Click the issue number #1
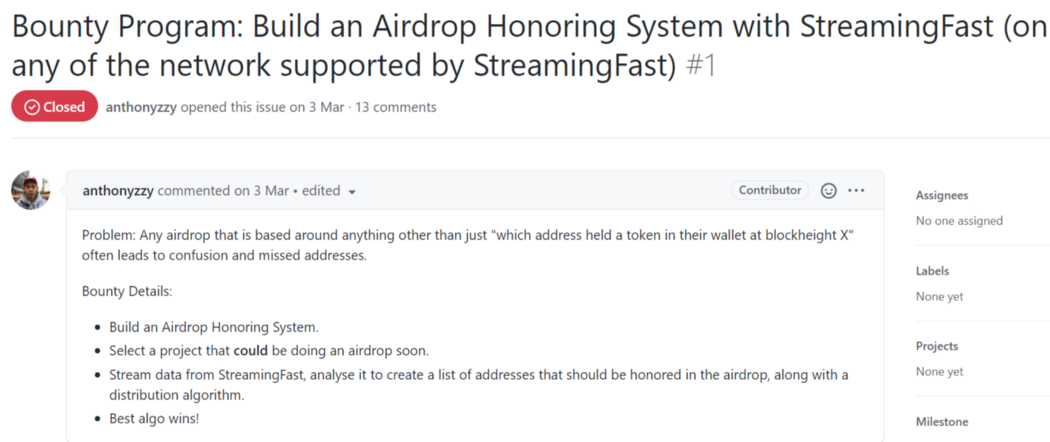This screenshot has height=442, width=1050. (702, 66)
